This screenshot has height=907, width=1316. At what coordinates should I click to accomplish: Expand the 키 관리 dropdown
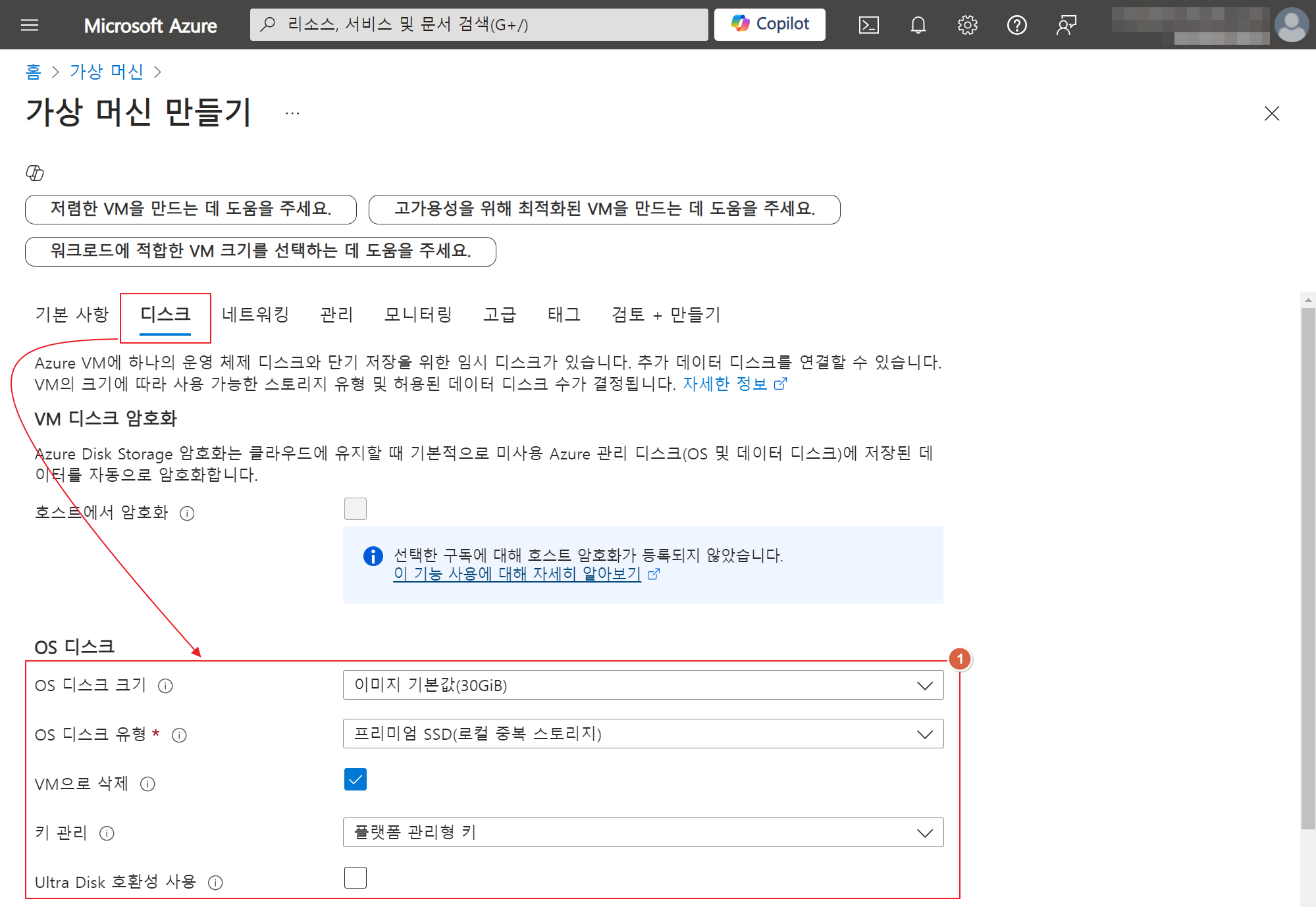[x=643, y=833]
